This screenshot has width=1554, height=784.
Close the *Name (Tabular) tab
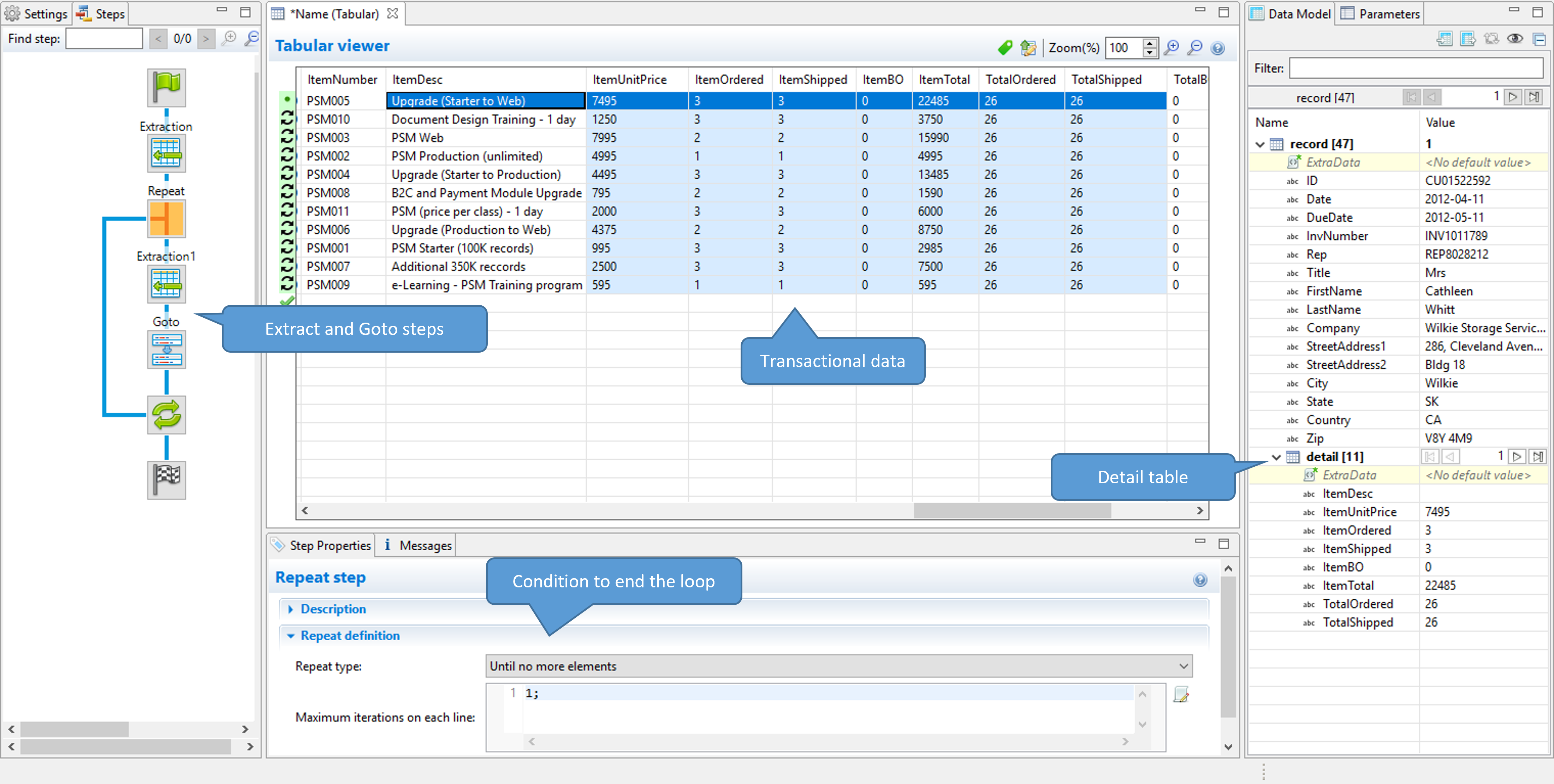click(392, 13)
